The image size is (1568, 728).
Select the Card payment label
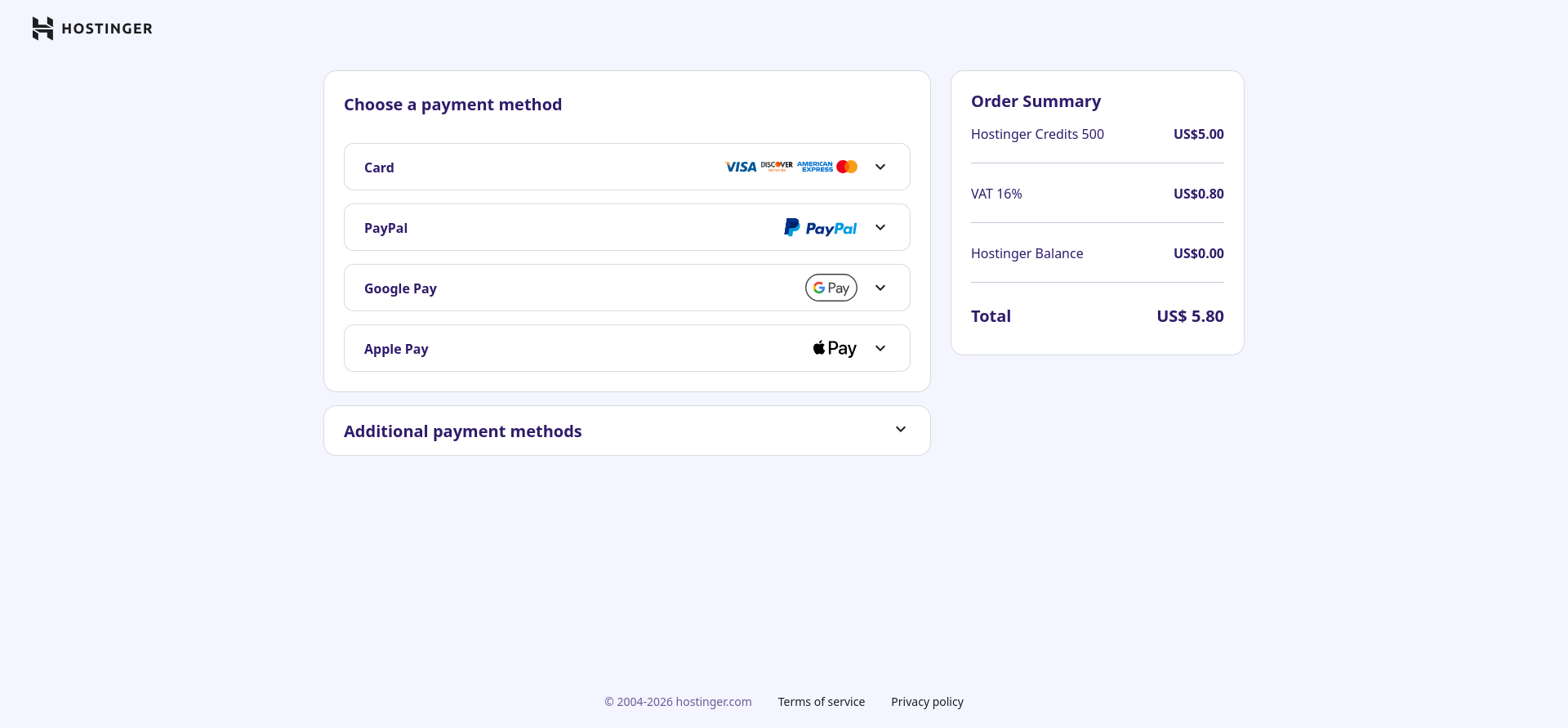pyautogui.click(x=379, y=167)
